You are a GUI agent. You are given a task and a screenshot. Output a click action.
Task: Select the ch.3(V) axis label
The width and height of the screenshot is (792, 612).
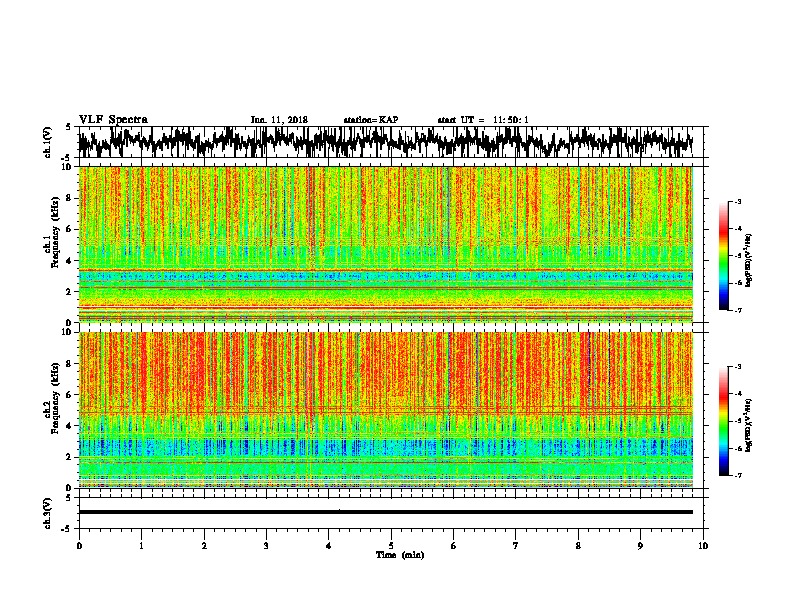(x=47, y=513)
